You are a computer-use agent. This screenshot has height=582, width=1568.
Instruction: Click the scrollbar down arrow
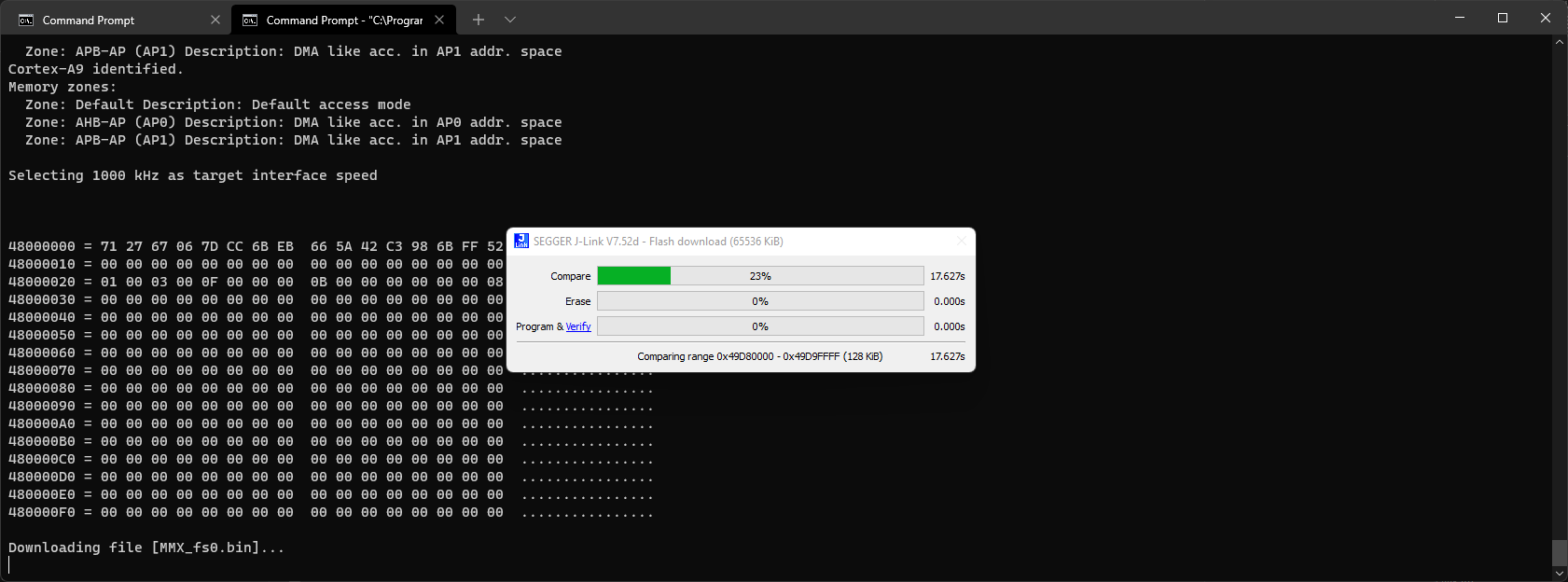coord(1560,574)
